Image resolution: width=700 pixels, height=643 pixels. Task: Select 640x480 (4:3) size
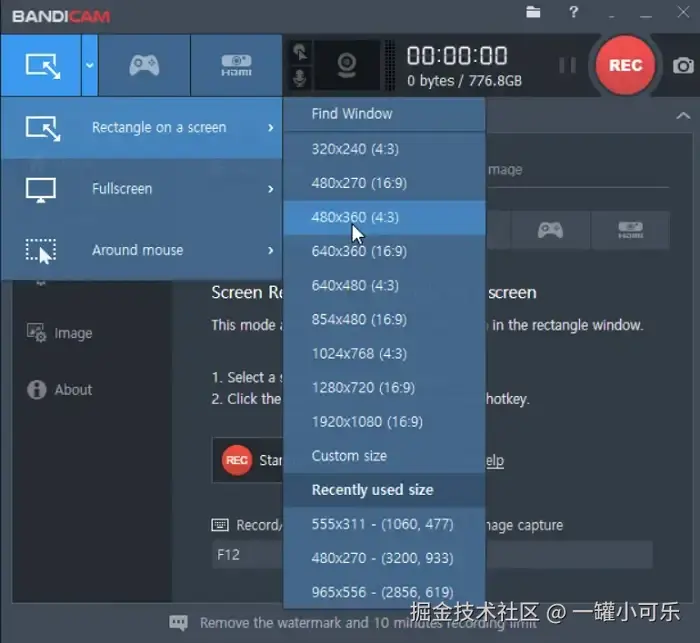384,285
